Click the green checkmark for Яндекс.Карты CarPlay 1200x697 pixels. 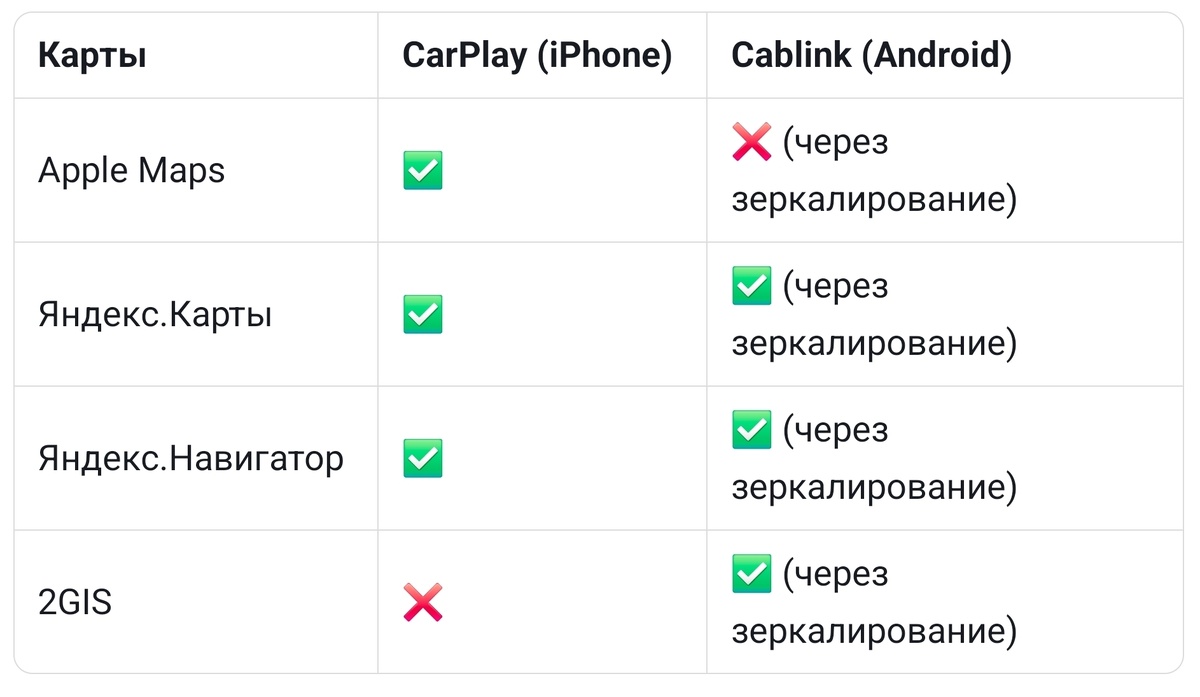(x=422, y=315)
